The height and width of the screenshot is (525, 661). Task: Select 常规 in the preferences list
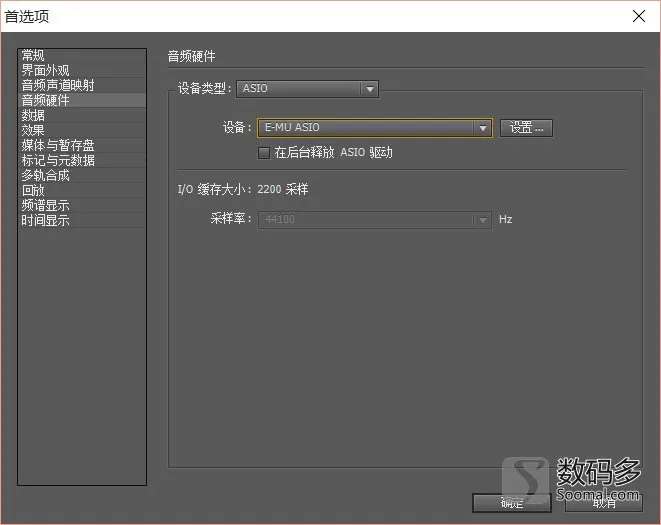(82, 56)
